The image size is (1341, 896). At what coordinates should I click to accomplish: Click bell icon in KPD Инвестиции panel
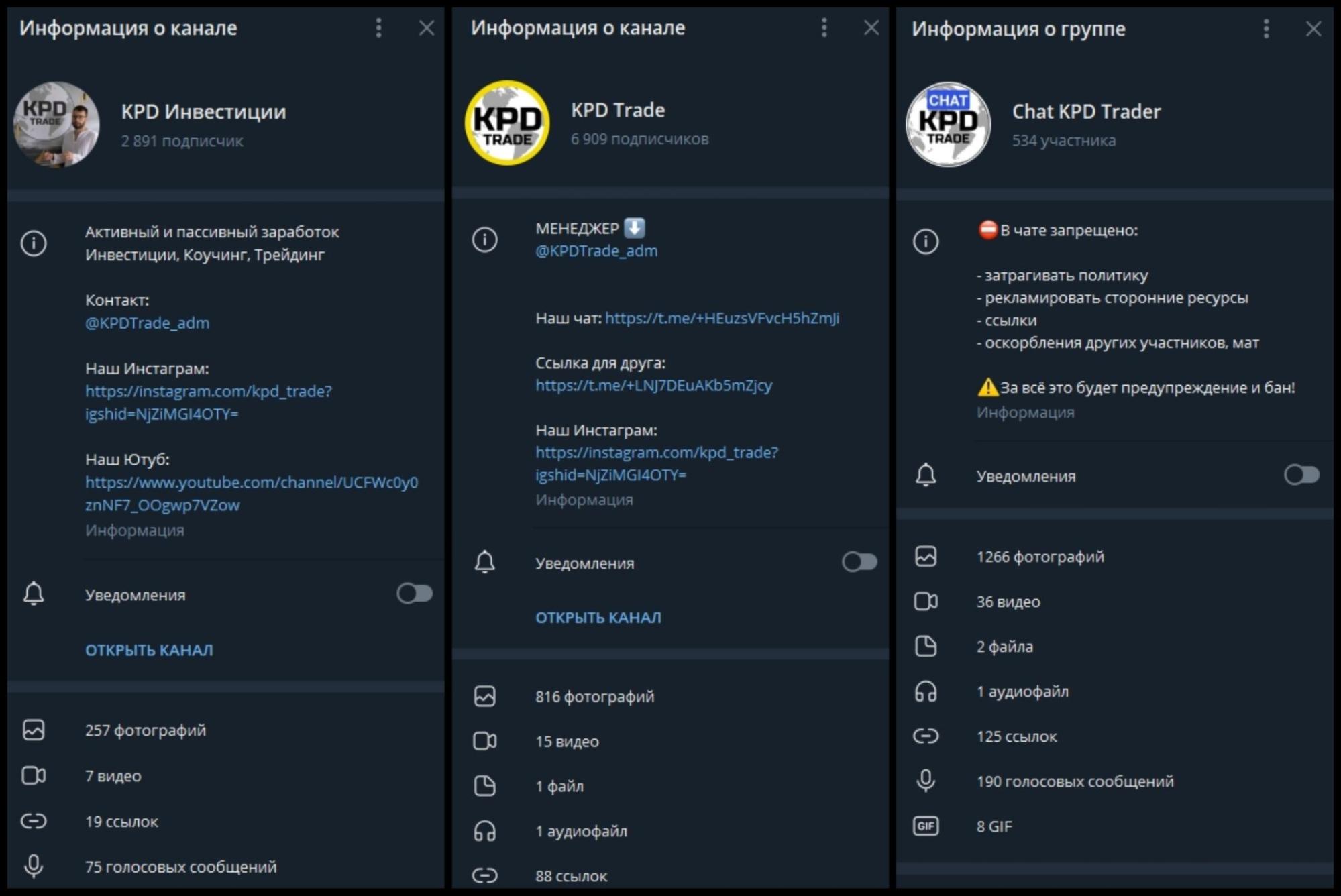[34, 594]
